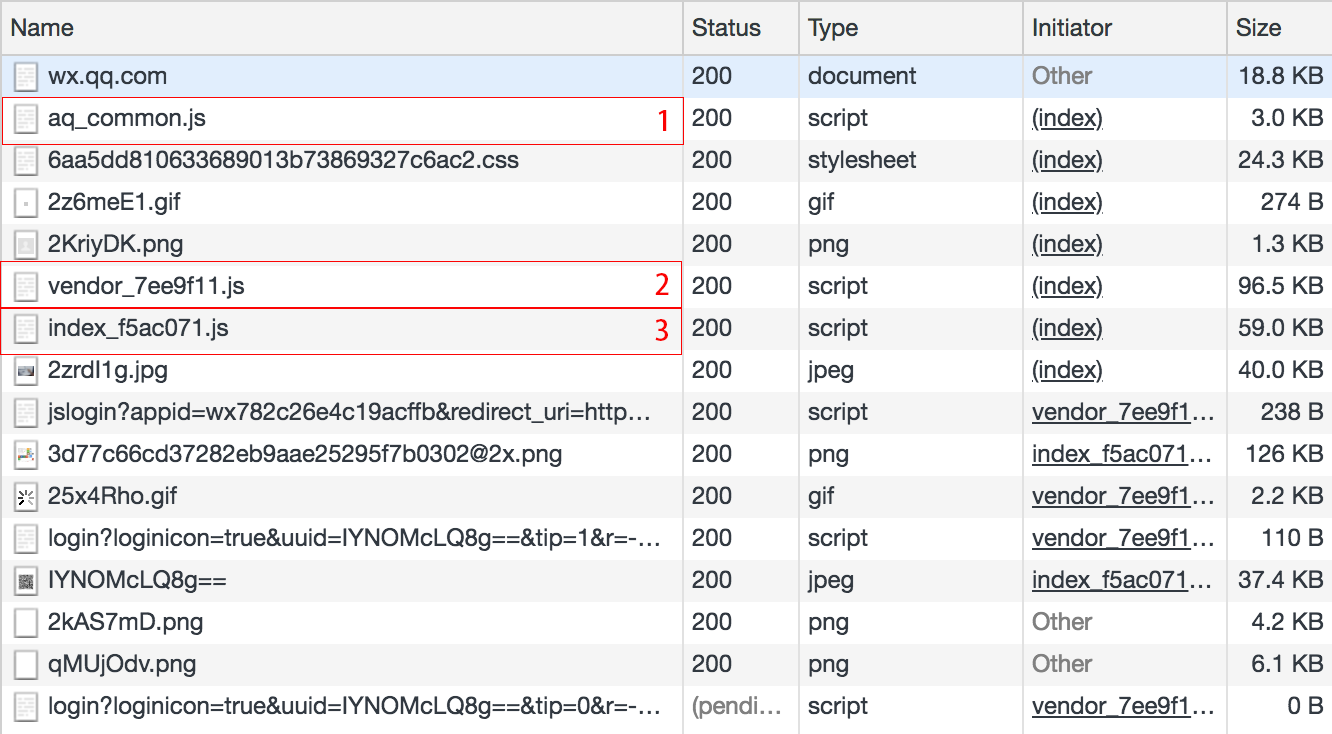
Task: Select the index_f5ac071.js request name
Action: tap(138, 329)
